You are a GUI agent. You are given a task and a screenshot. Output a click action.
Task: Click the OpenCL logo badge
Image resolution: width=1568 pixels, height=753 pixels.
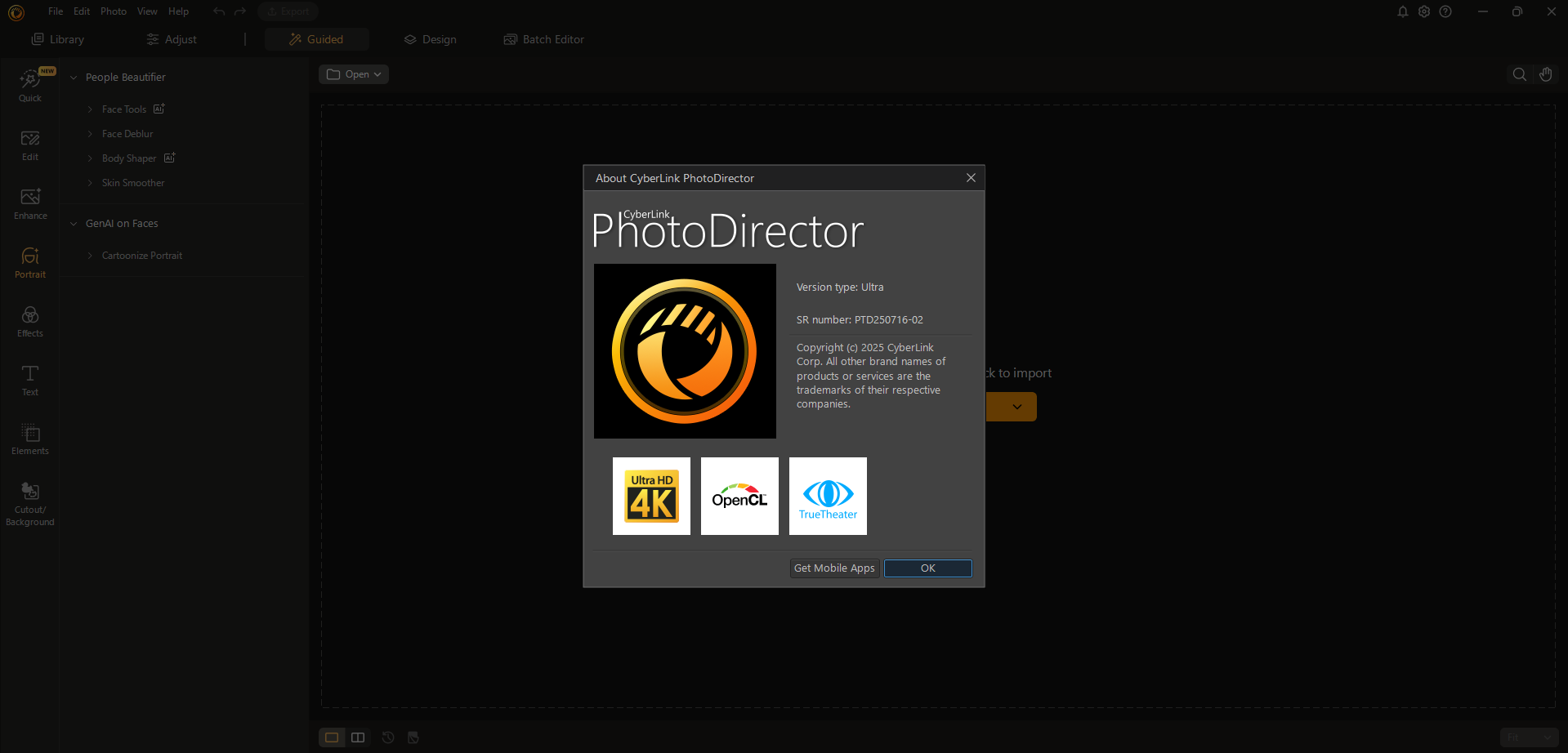point(739,496)
